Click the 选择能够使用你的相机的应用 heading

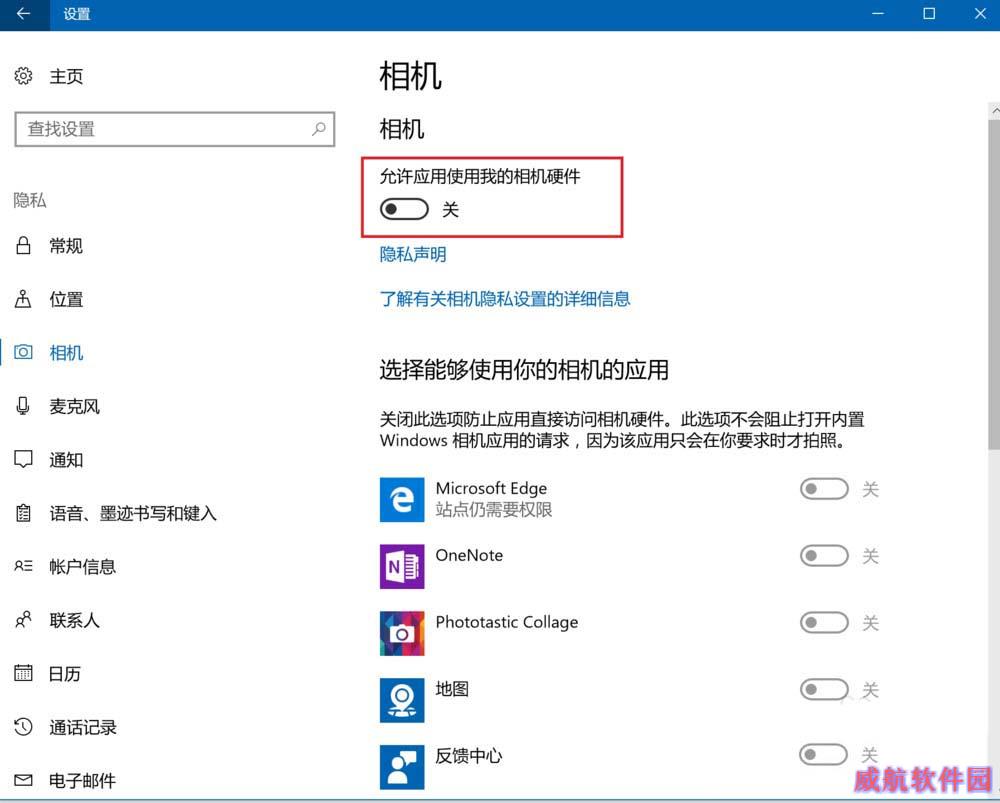[x=524, y=370]
